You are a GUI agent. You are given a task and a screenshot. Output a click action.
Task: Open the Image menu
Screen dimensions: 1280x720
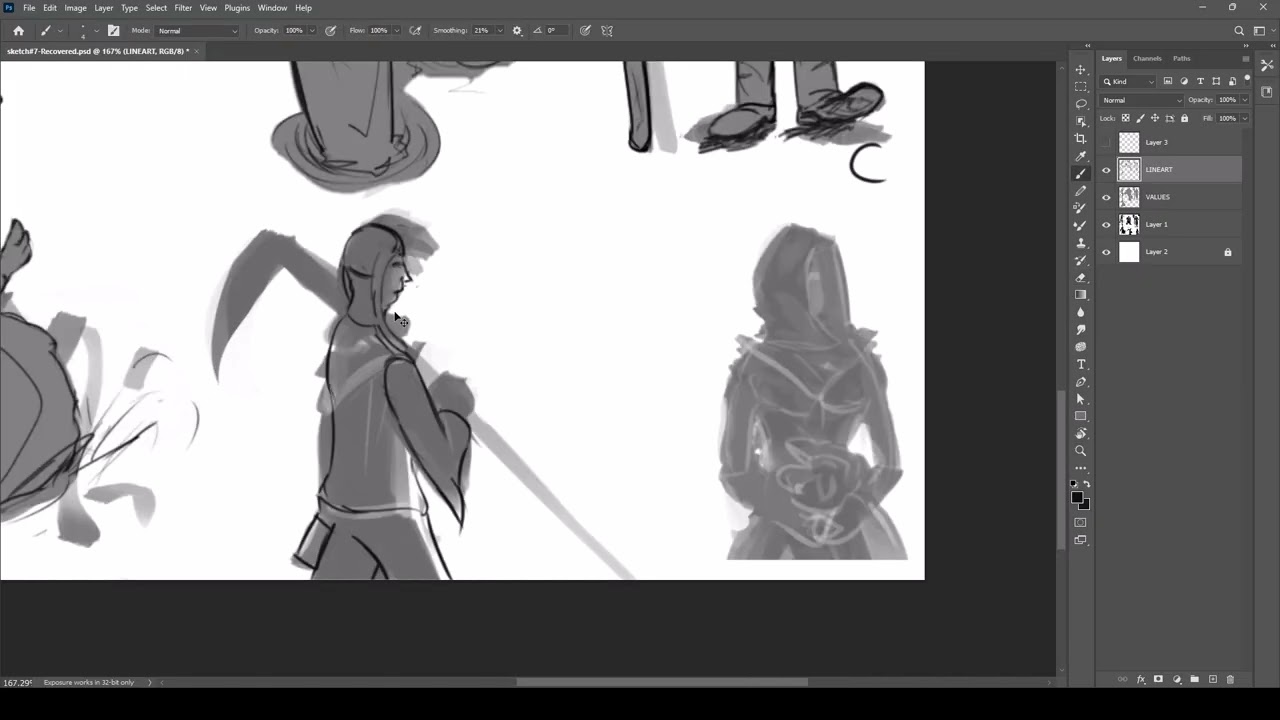(75, 8)
